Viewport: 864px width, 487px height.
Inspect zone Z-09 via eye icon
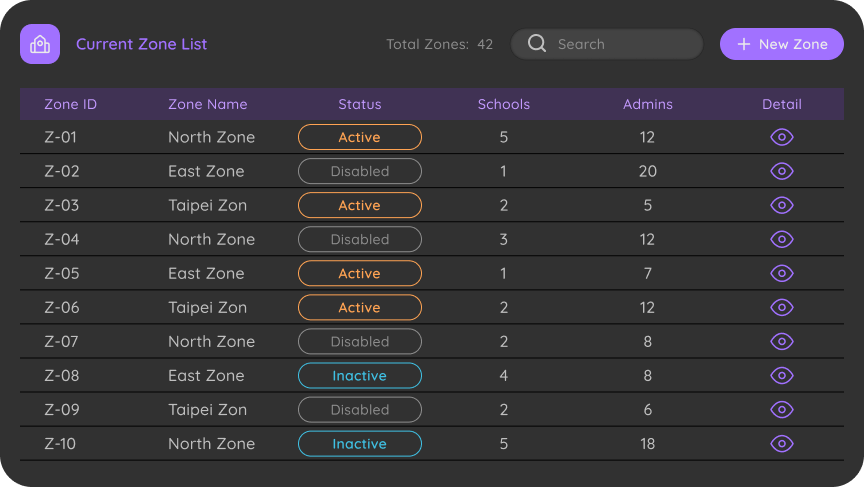pyautogui.click(x=781, y=410)
